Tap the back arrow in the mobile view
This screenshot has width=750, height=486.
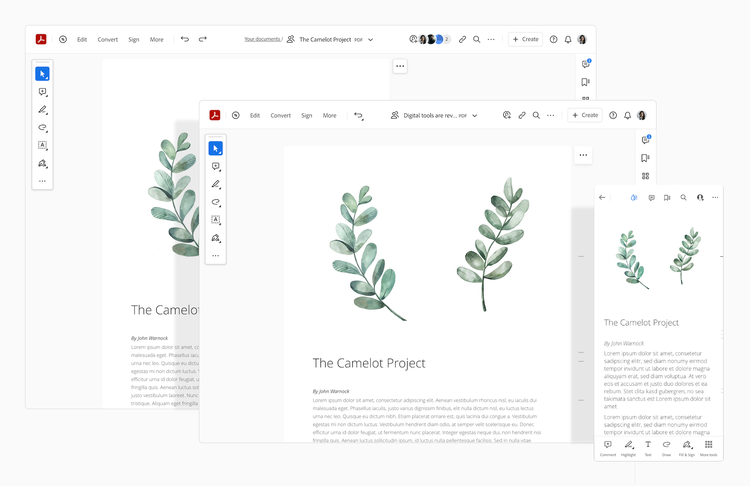pyautogui.click(x=602, y=197)
